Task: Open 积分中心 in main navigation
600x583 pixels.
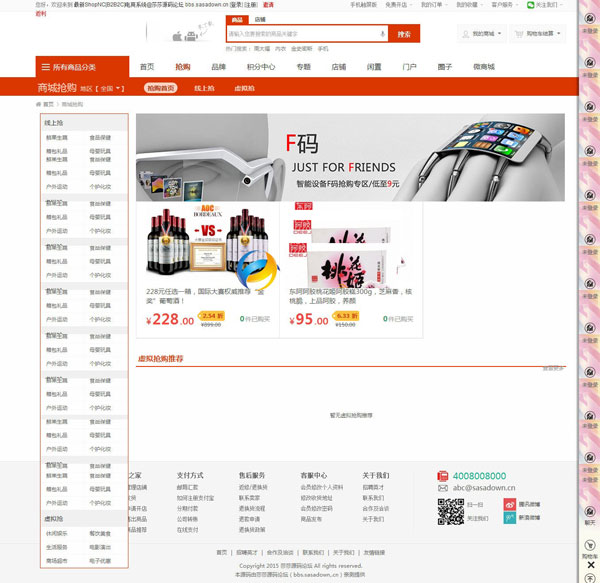Action: tap(261, 67)
